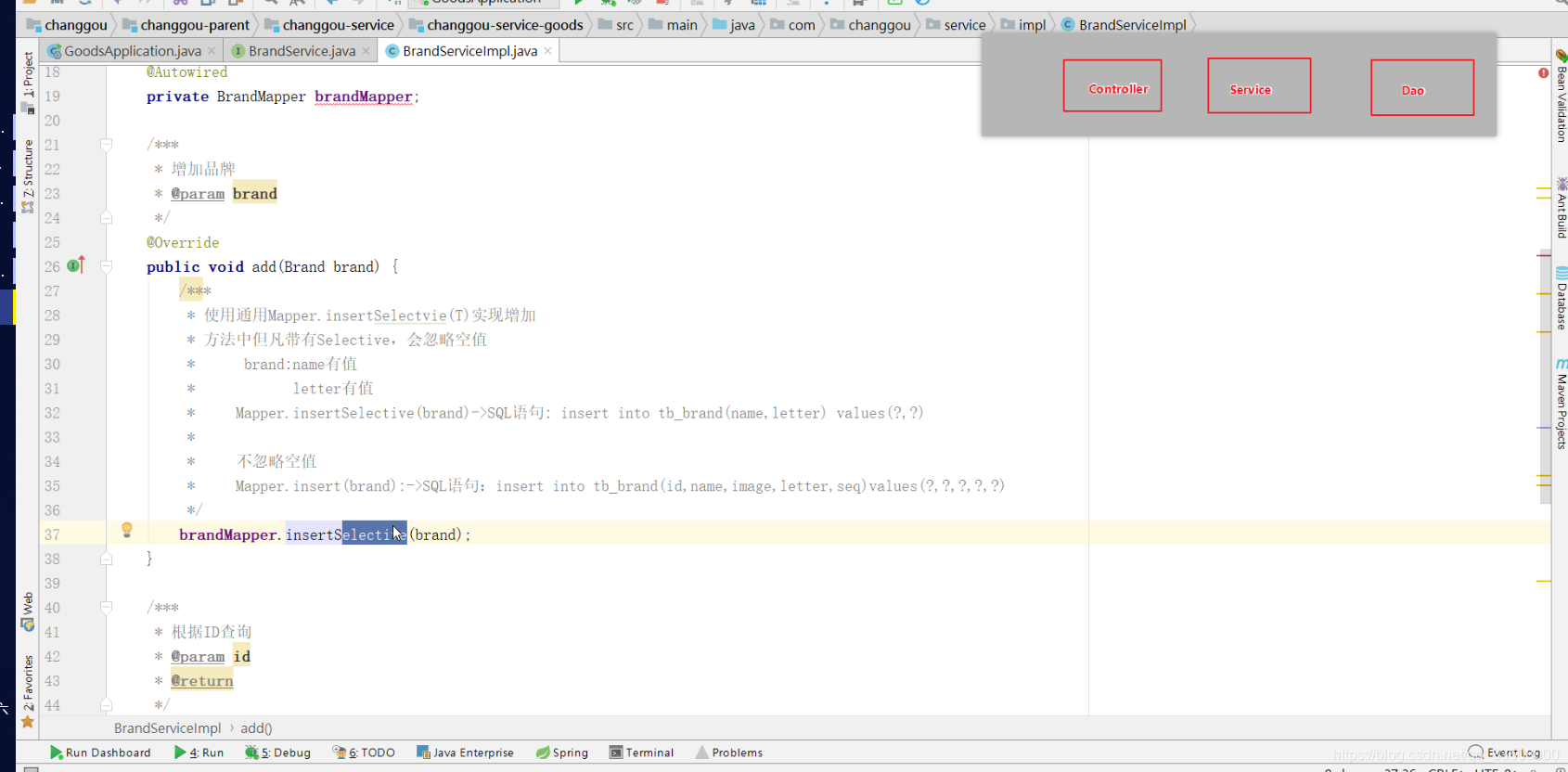Collapse the Javadoc comment starting at line 40
The height and width of the screenshot is (772, 1568).
(106, 607)
